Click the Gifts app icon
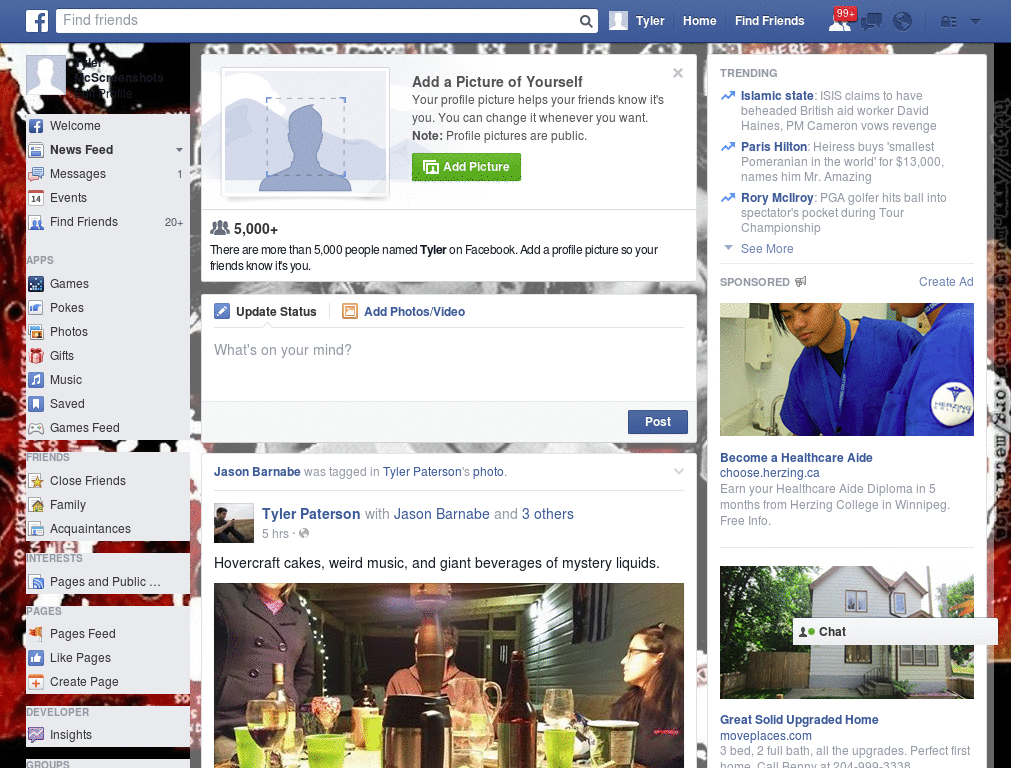This screenshot has width=1024, height=768. point(36,356)
